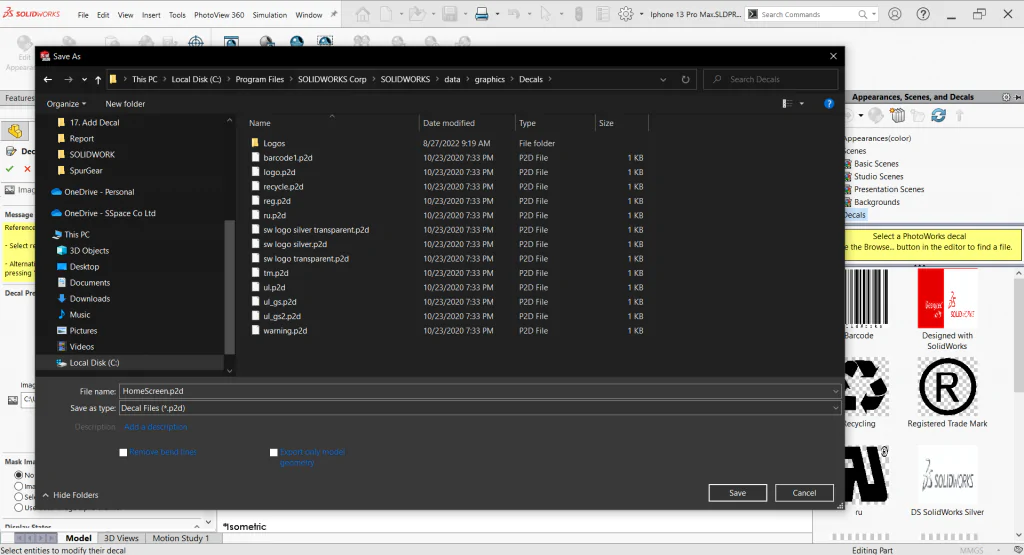Click the navigation pane vertical scrollbar

(x=229, y=287)
